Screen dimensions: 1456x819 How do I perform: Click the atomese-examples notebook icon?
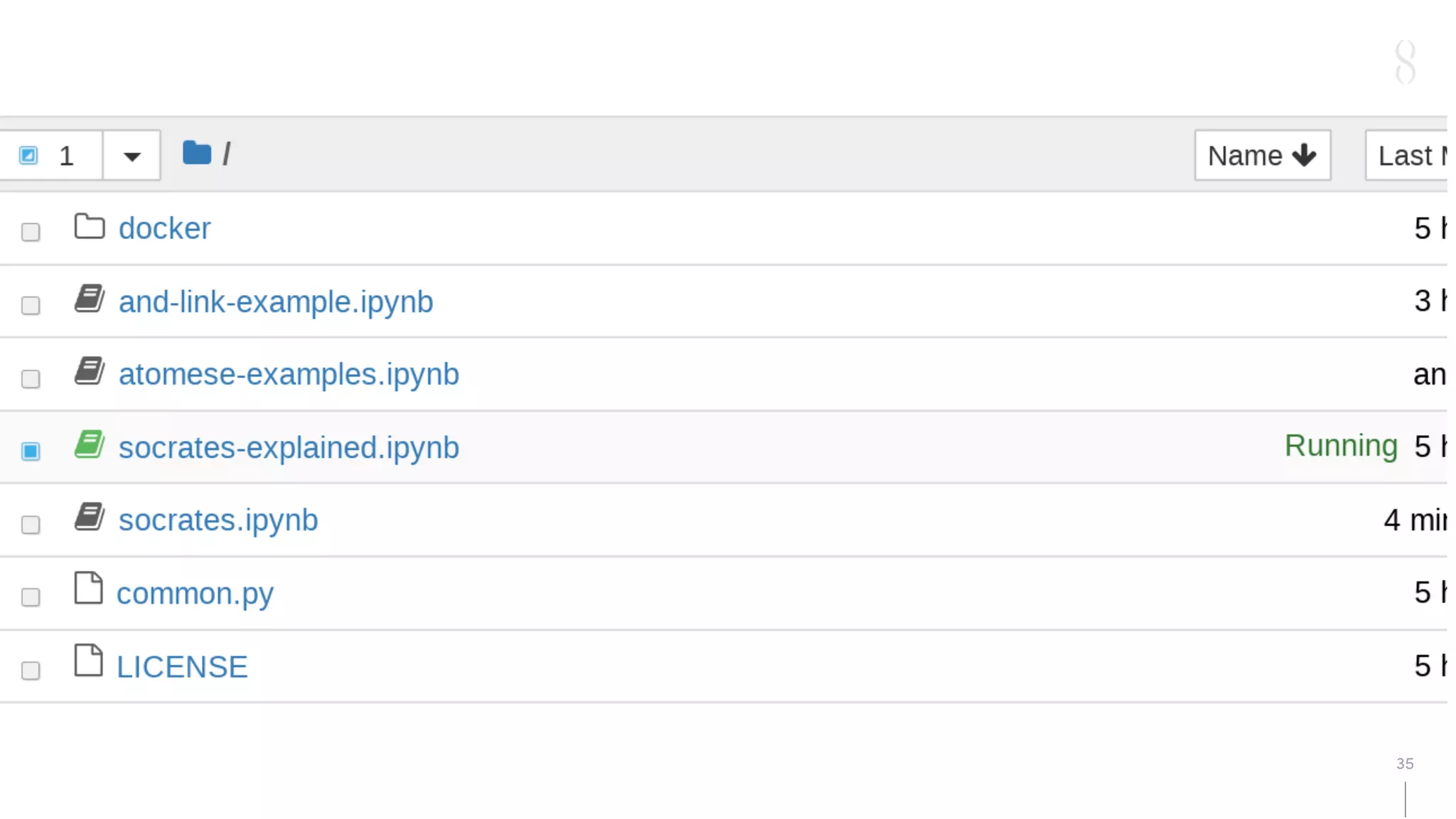[90, 371]
